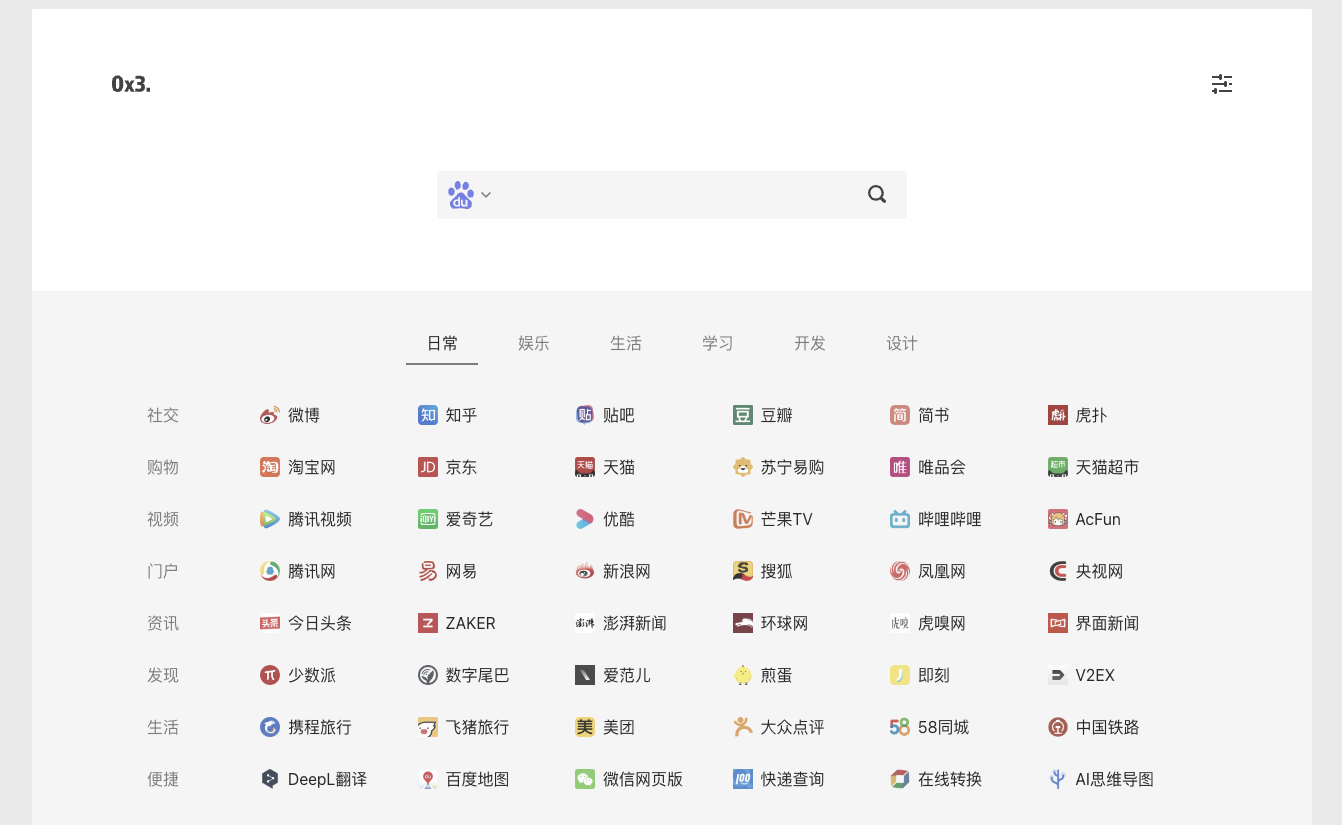Open the 学习 tab
The width and height of the screenshot is (1342, 825).
point(718,344)
